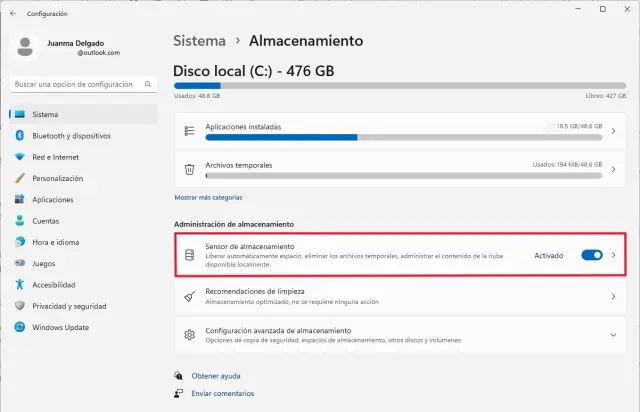Click Enviar comentarios link

pos(220,394)
